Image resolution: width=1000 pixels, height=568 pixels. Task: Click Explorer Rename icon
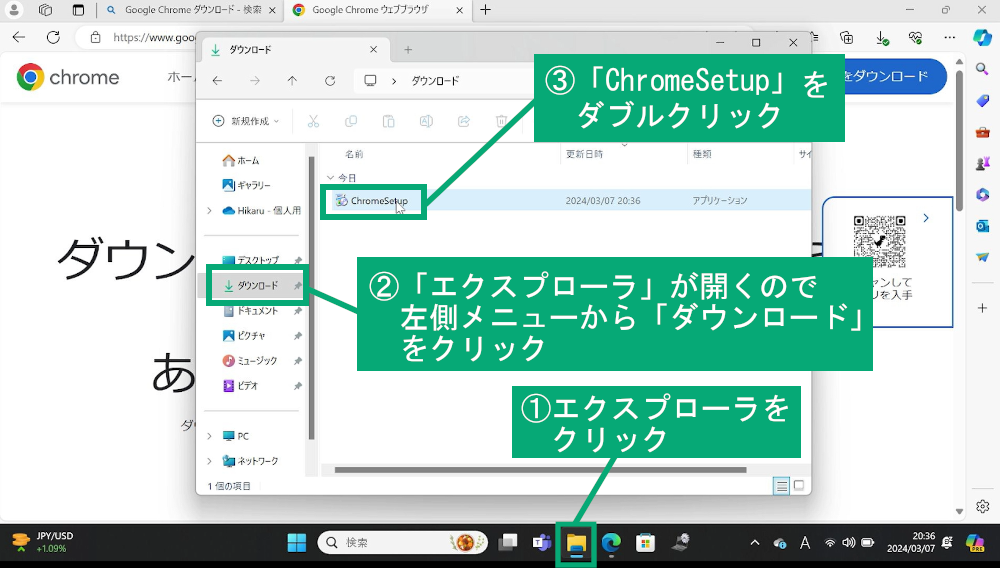[426, 121]
